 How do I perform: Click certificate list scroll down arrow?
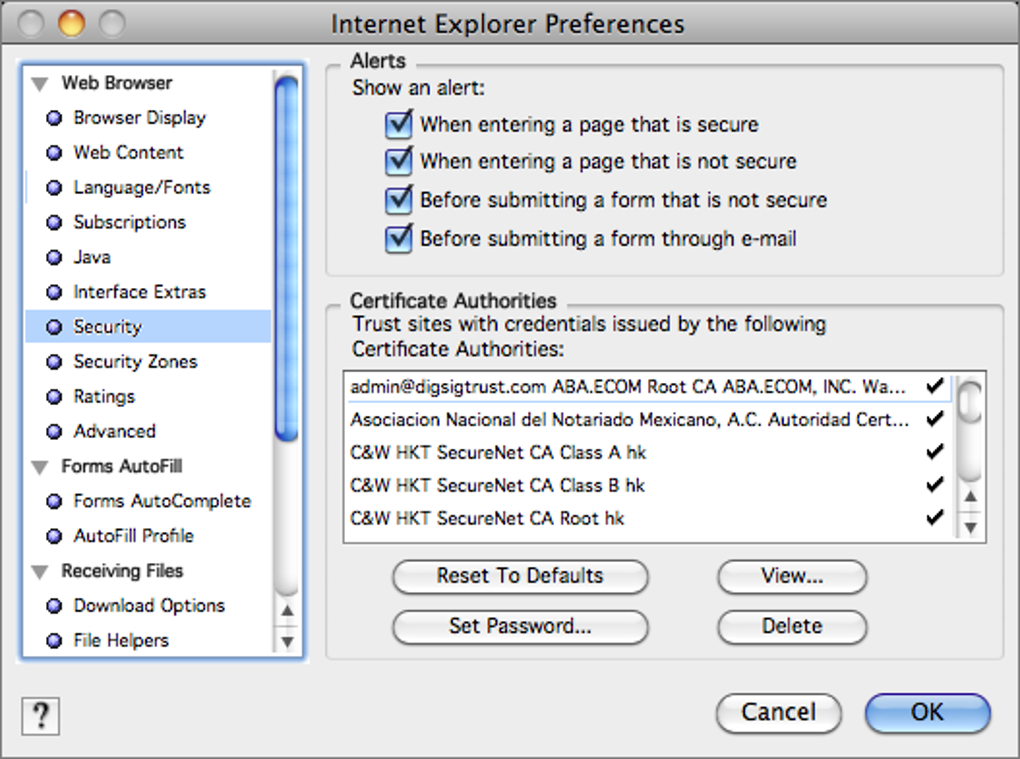(x=971, y=527)
